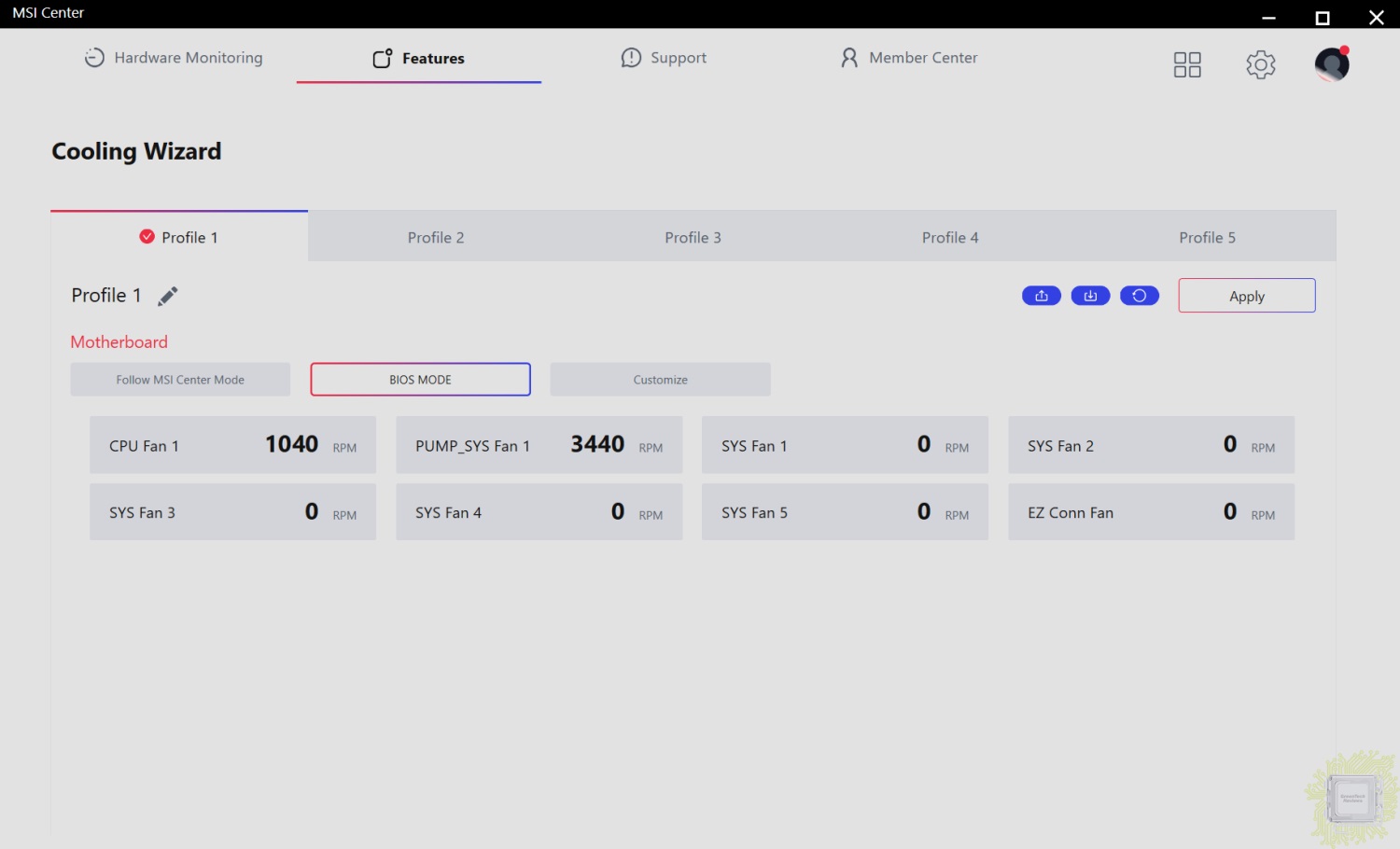Open the settings gear icon

pos(1260,64)
